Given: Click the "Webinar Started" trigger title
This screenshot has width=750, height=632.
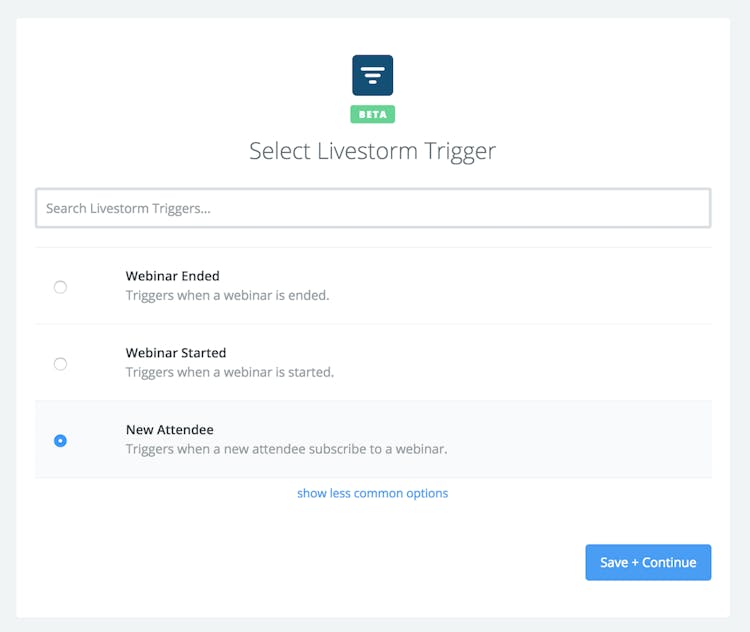Looking at the screenshot, I should 176,353.
